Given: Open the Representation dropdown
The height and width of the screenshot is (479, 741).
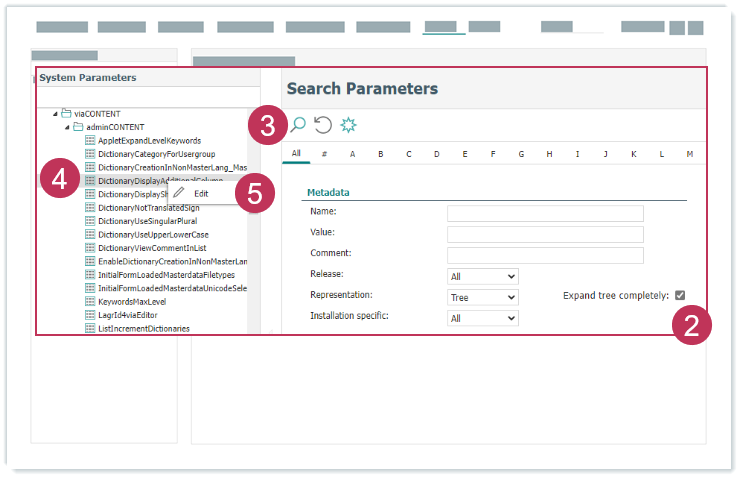Looking at the screenshot, I should click(483, 297).
